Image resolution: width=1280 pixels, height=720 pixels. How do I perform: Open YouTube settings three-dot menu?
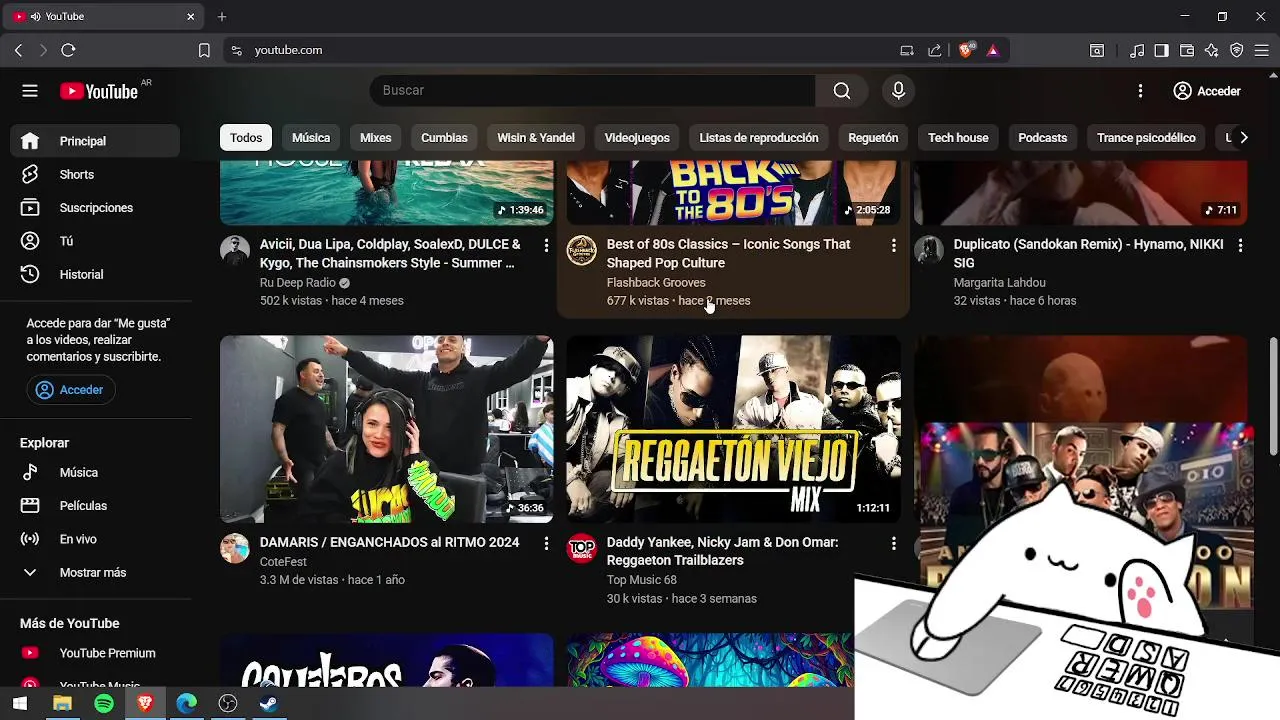click(1140, 91)
